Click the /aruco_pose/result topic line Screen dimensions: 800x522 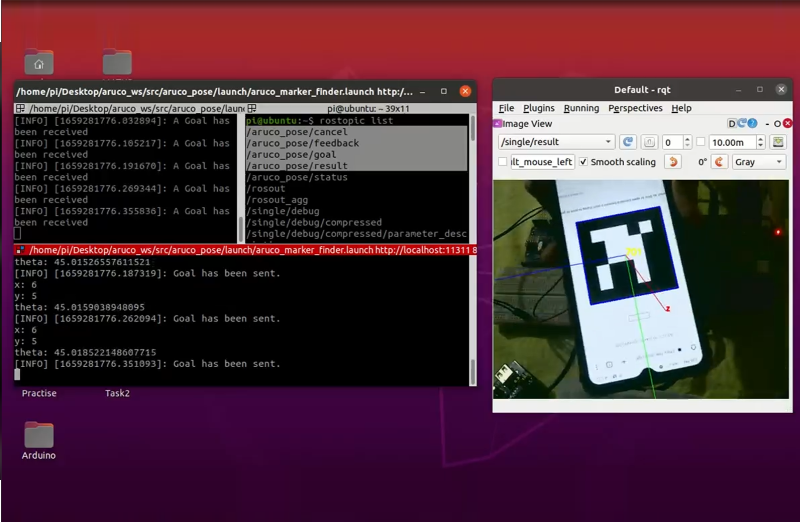(x=297, y=166)
